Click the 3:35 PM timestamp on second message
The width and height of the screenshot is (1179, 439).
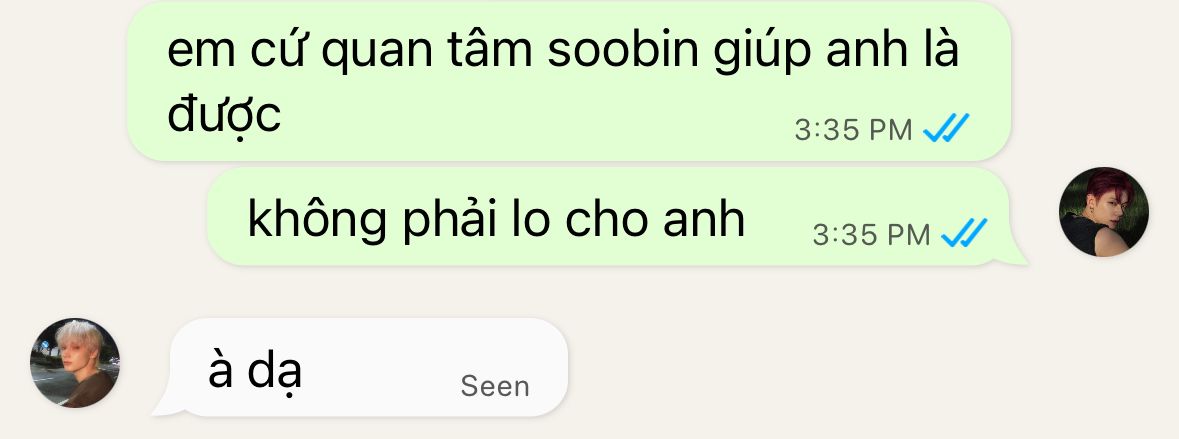tap(871, 235)
